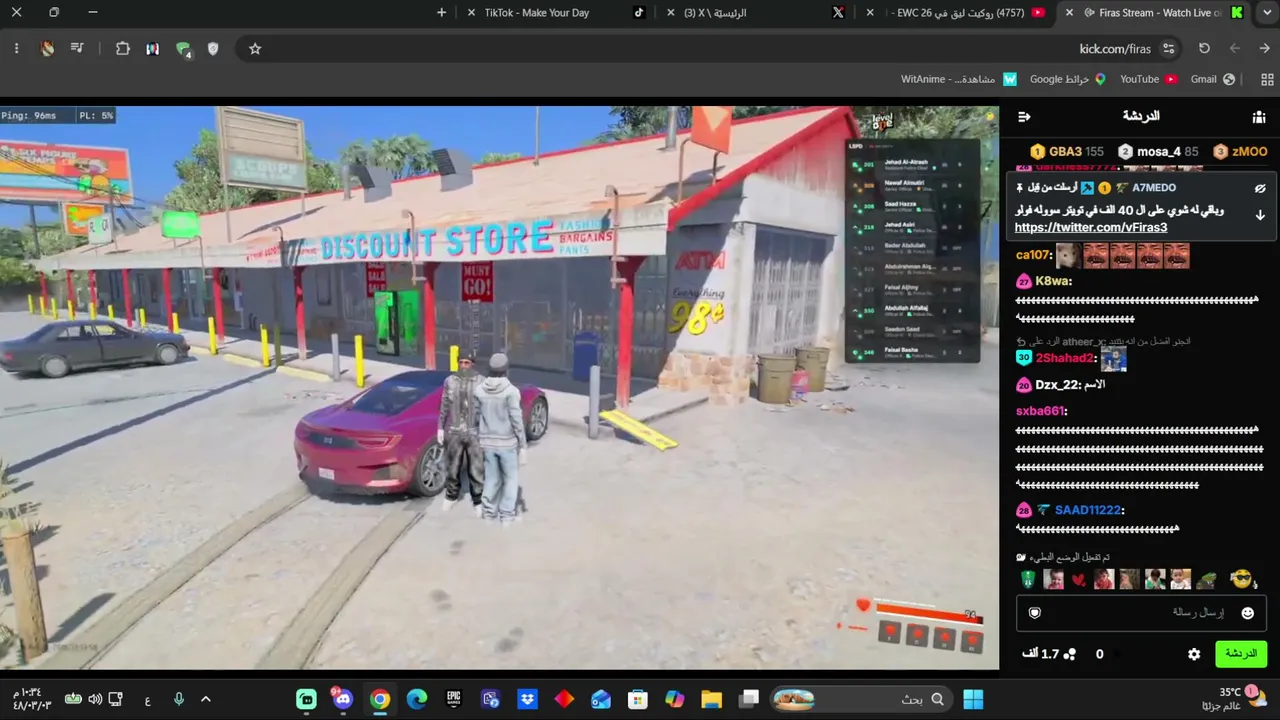Open Discord from the taskbar

point(343,699)
